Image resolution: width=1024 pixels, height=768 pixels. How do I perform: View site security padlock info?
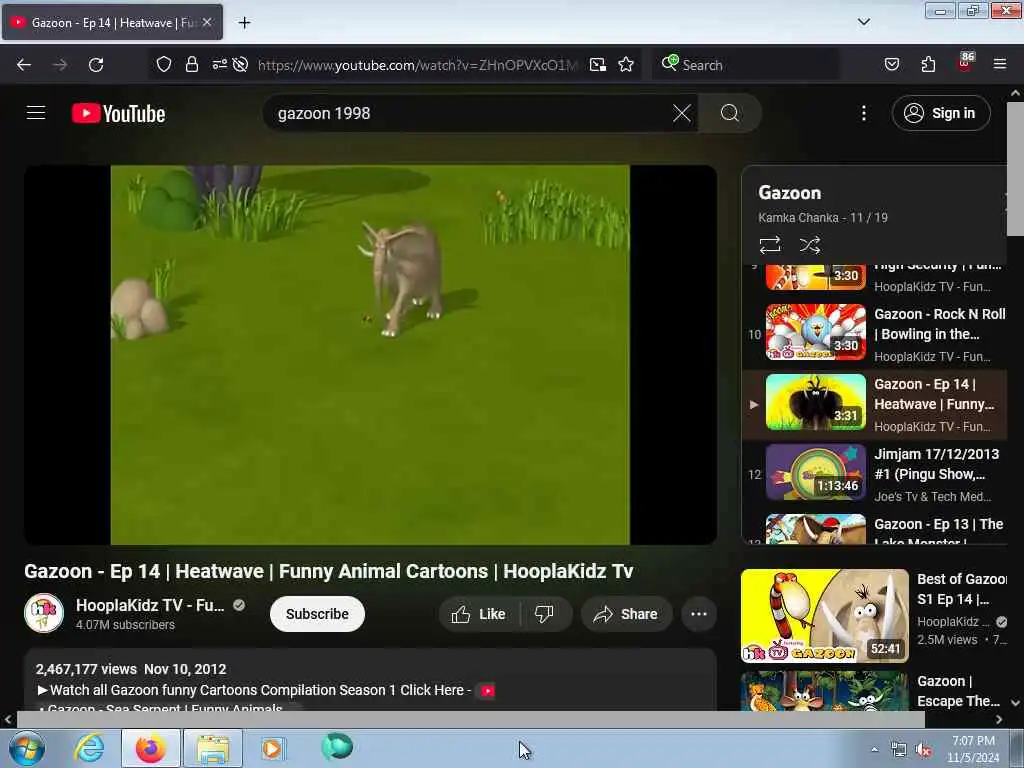pos(191,65)
